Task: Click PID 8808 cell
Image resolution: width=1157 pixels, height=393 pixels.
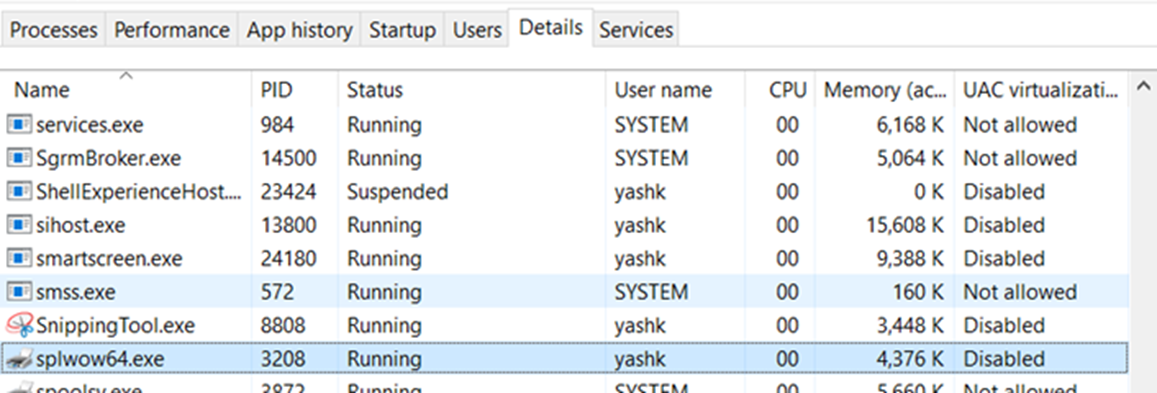Action: [283, 325]
